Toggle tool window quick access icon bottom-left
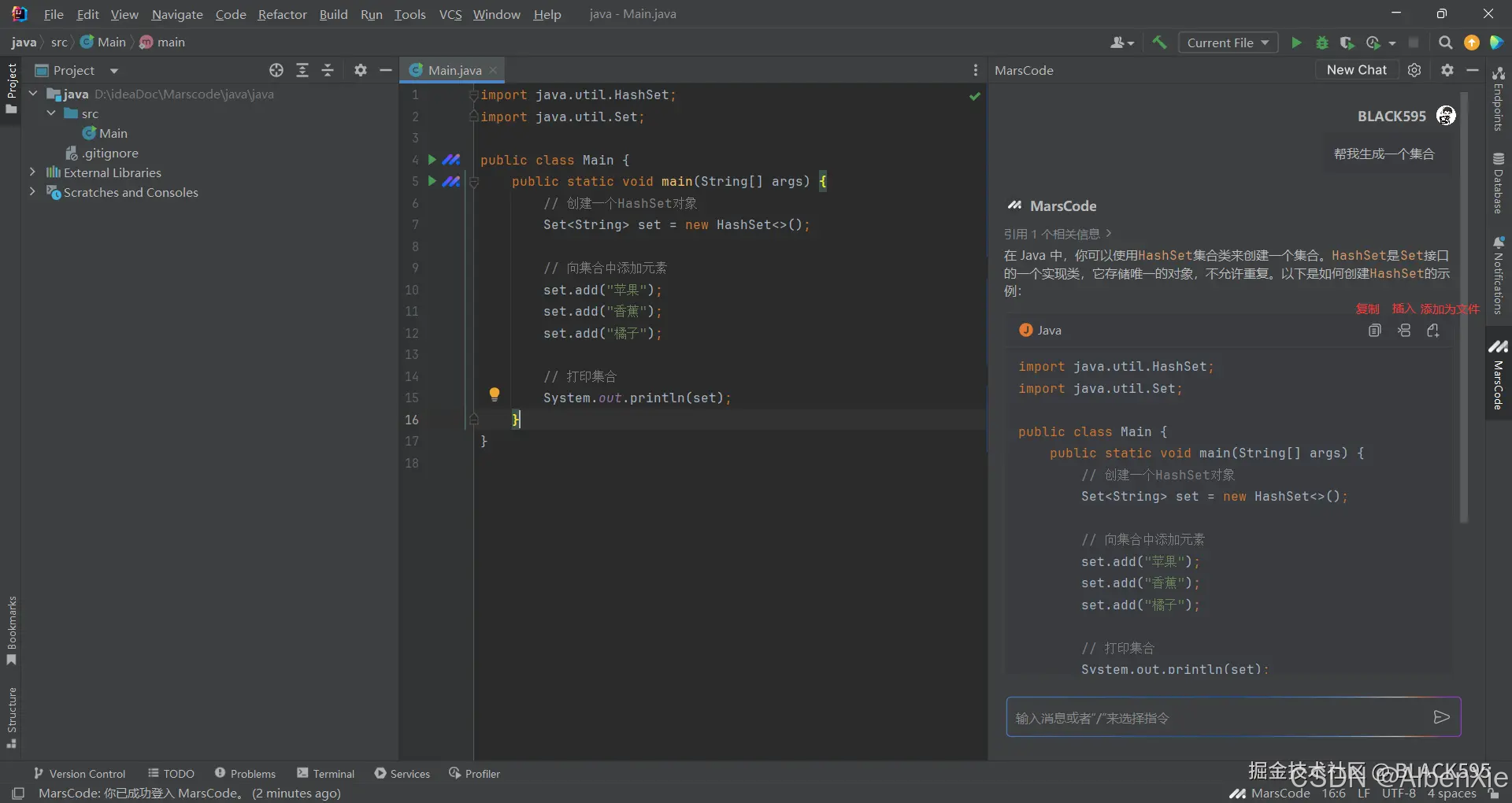 coord(18,793)
